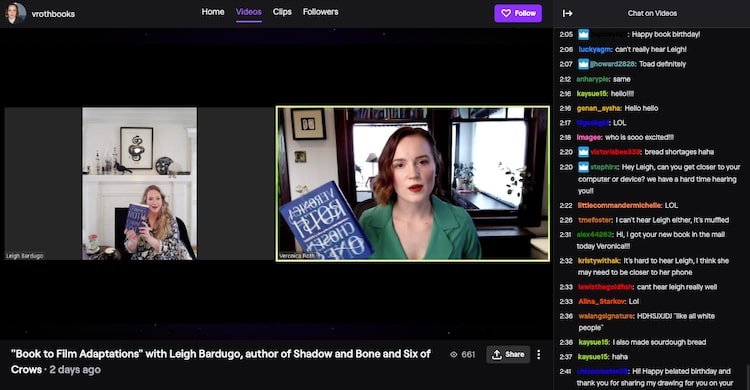750x390 pixels.
Task: Go to the Home tab
Action: pyautogui.click(x=213, y=12)
